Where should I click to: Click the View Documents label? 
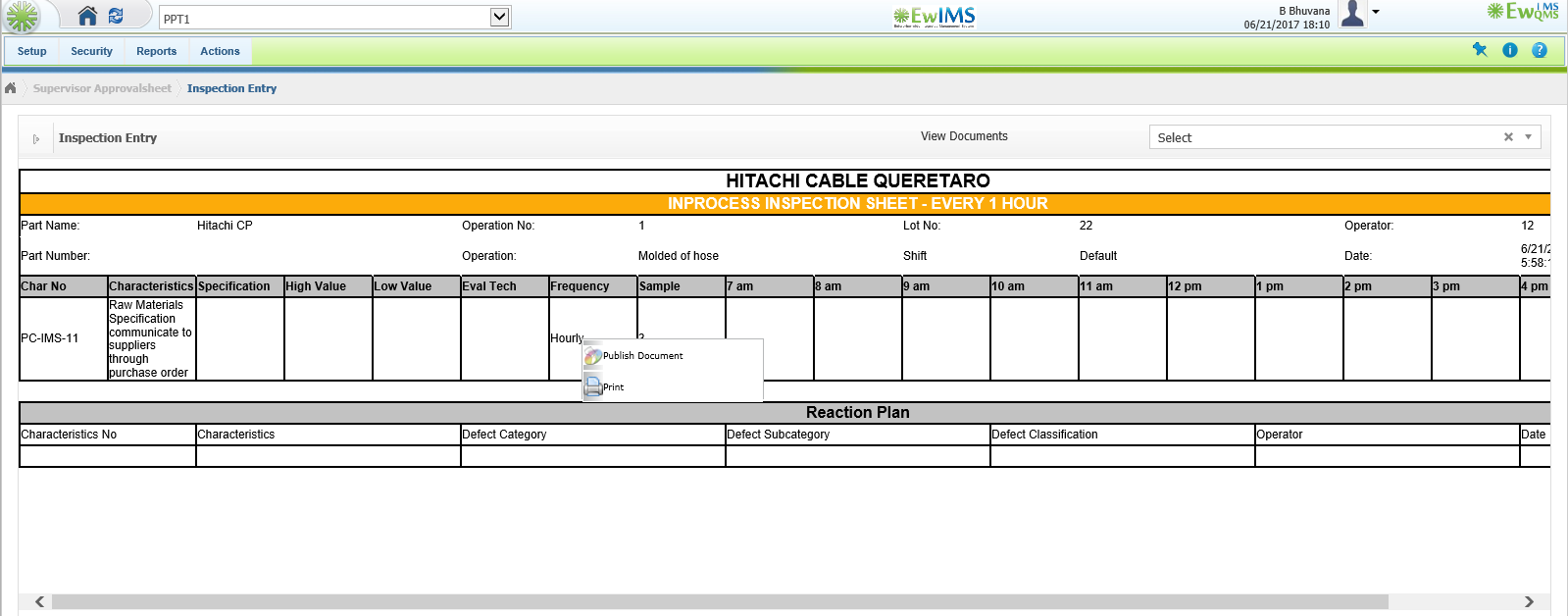coord(964,136)
